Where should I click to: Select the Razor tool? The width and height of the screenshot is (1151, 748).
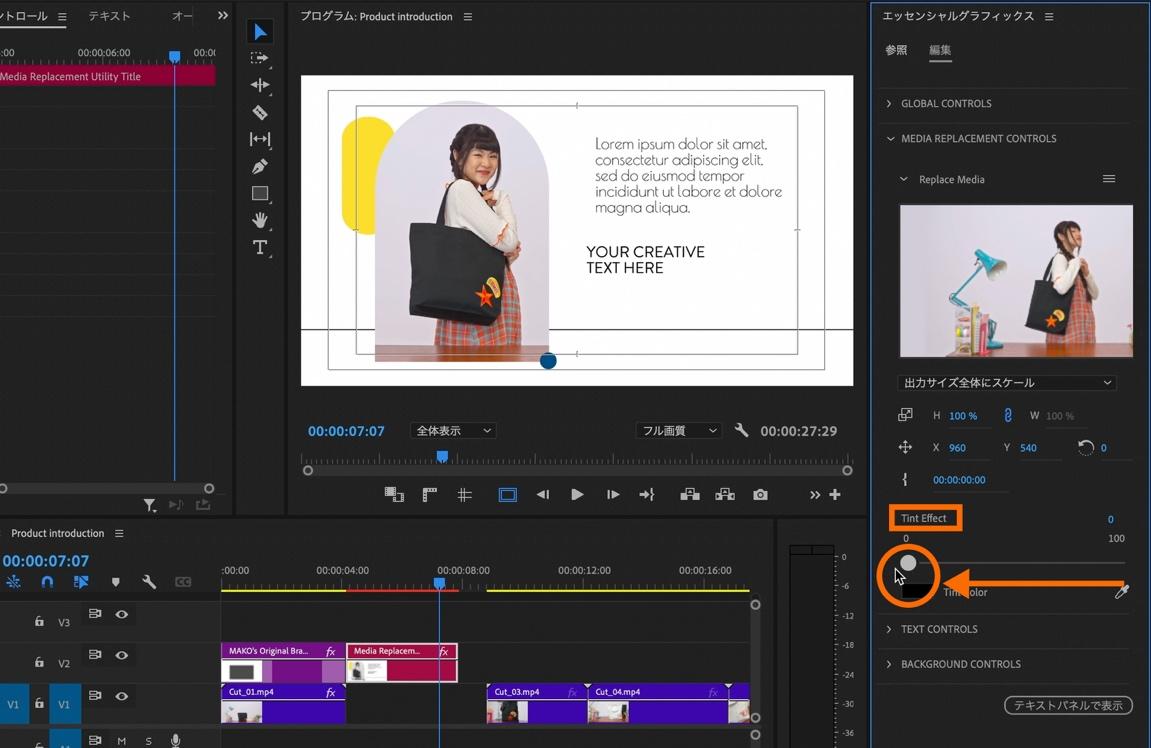click(x=260, y=112)
